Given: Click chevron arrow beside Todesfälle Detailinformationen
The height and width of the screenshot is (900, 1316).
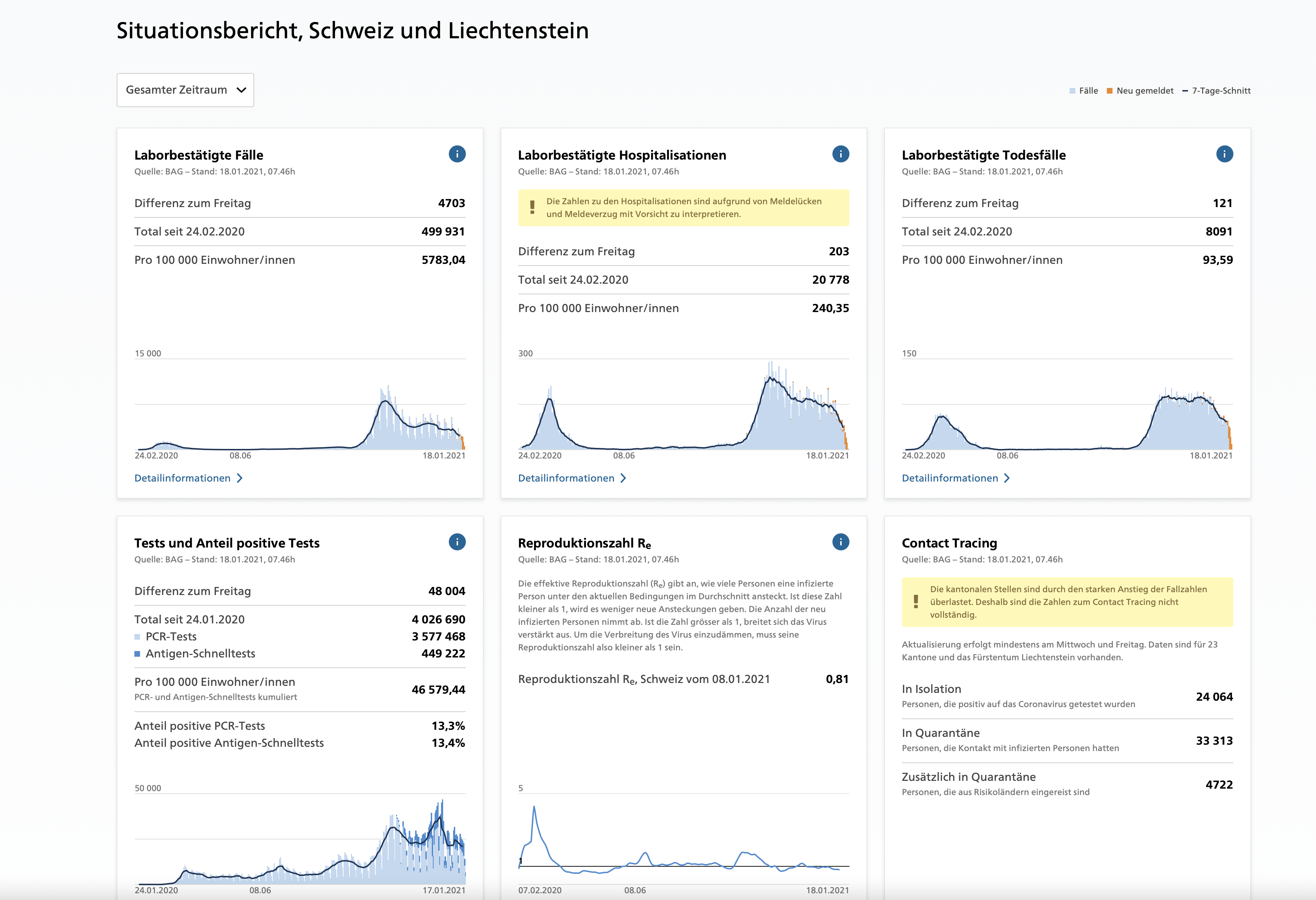Looking at the screenshot, I should coord(1007,478).
